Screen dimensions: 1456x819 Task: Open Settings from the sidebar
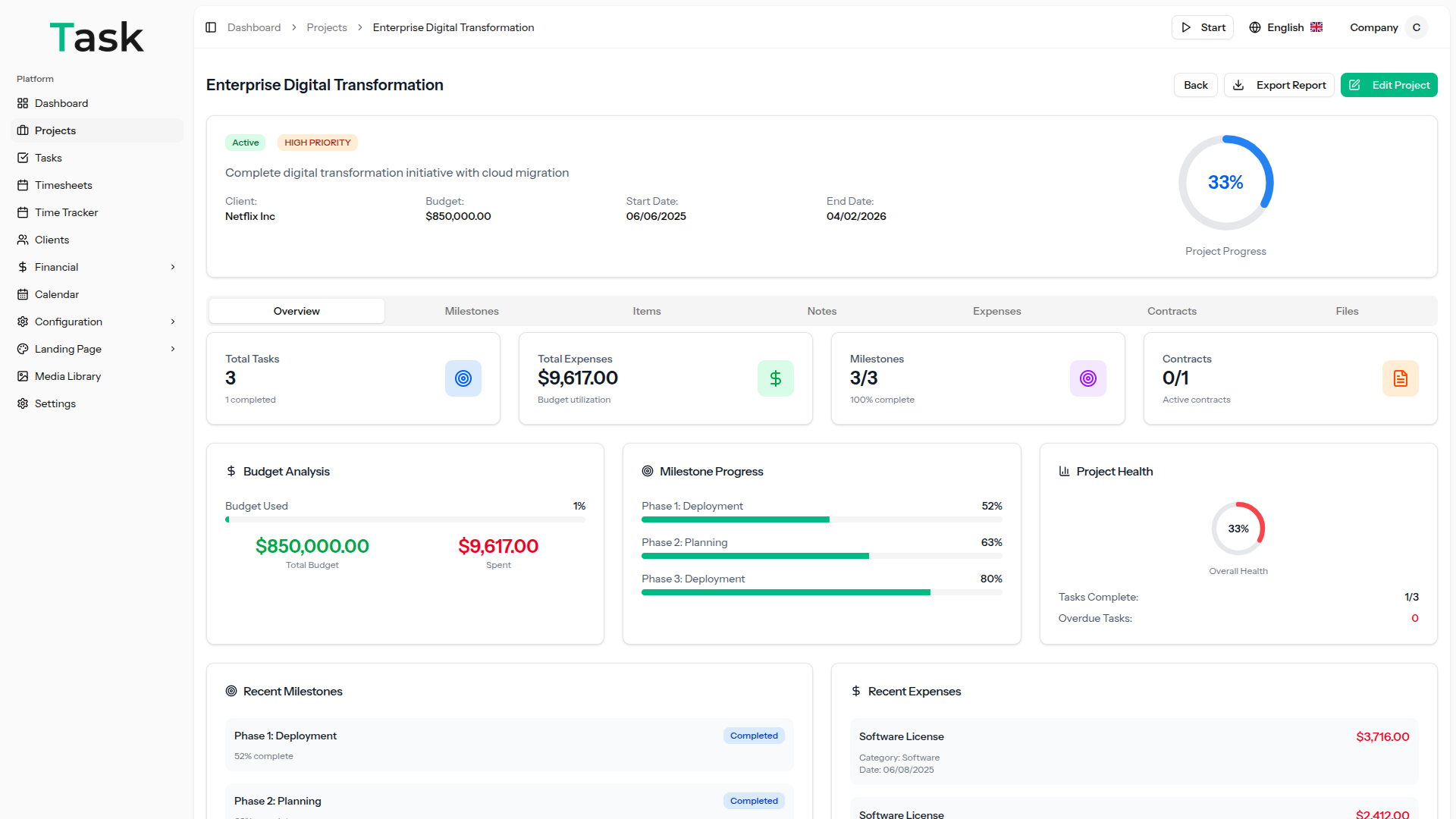(56, 403)
